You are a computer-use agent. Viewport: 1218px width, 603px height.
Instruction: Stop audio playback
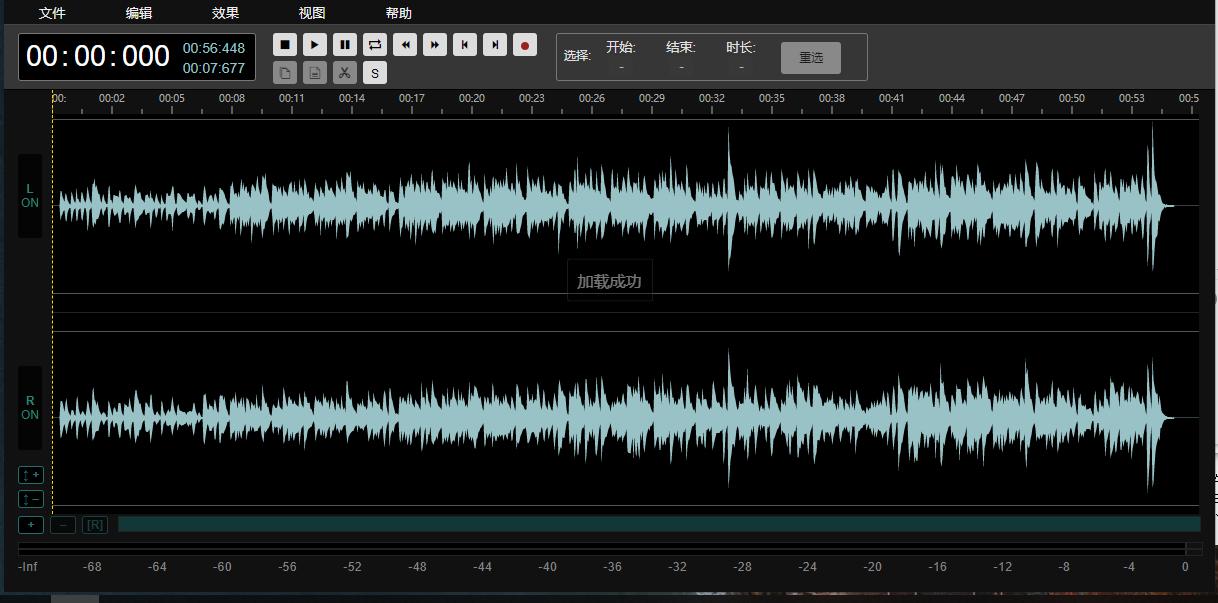pos(284,45)
